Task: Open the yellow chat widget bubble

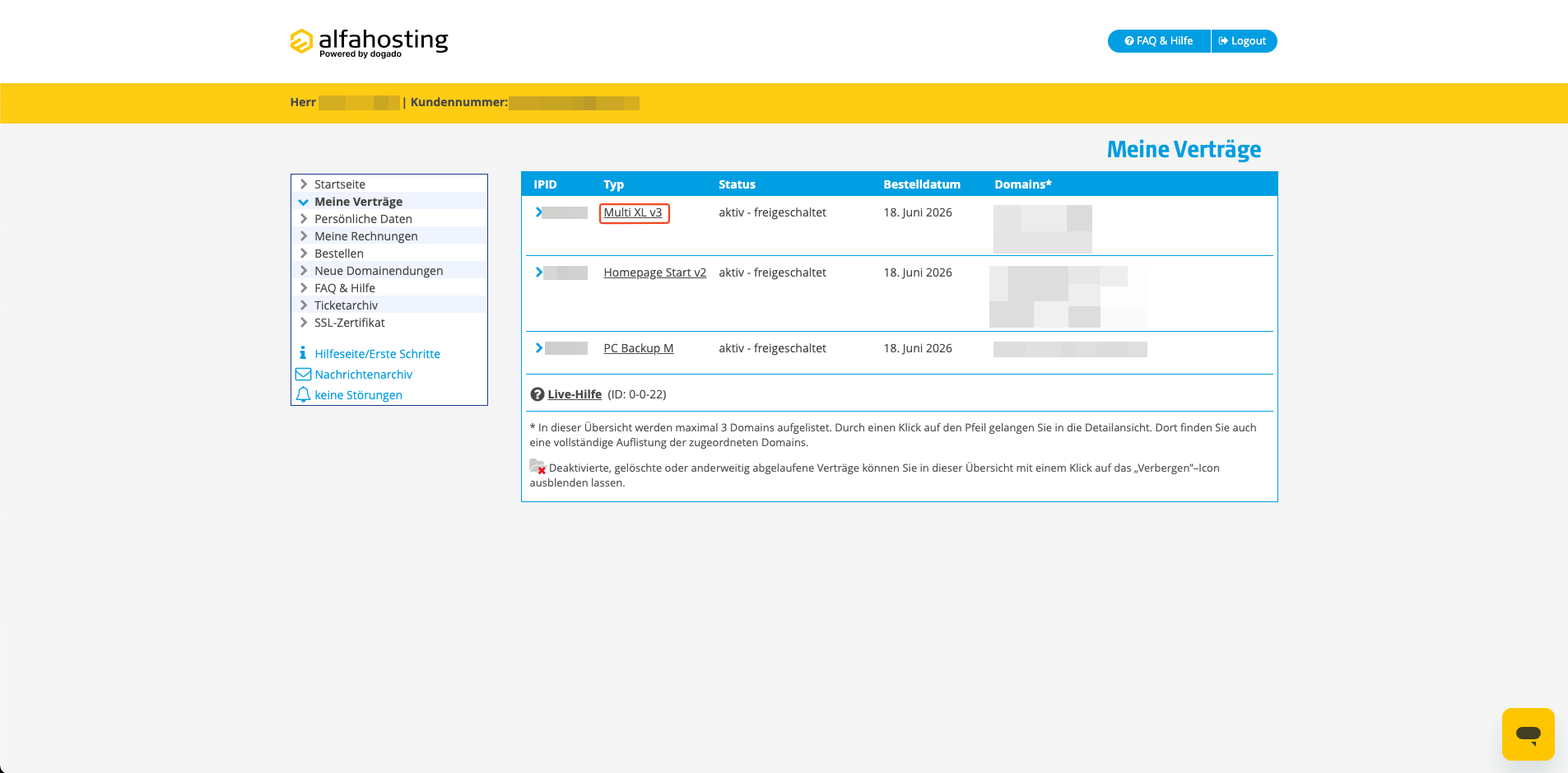Action: point(1528,733)
